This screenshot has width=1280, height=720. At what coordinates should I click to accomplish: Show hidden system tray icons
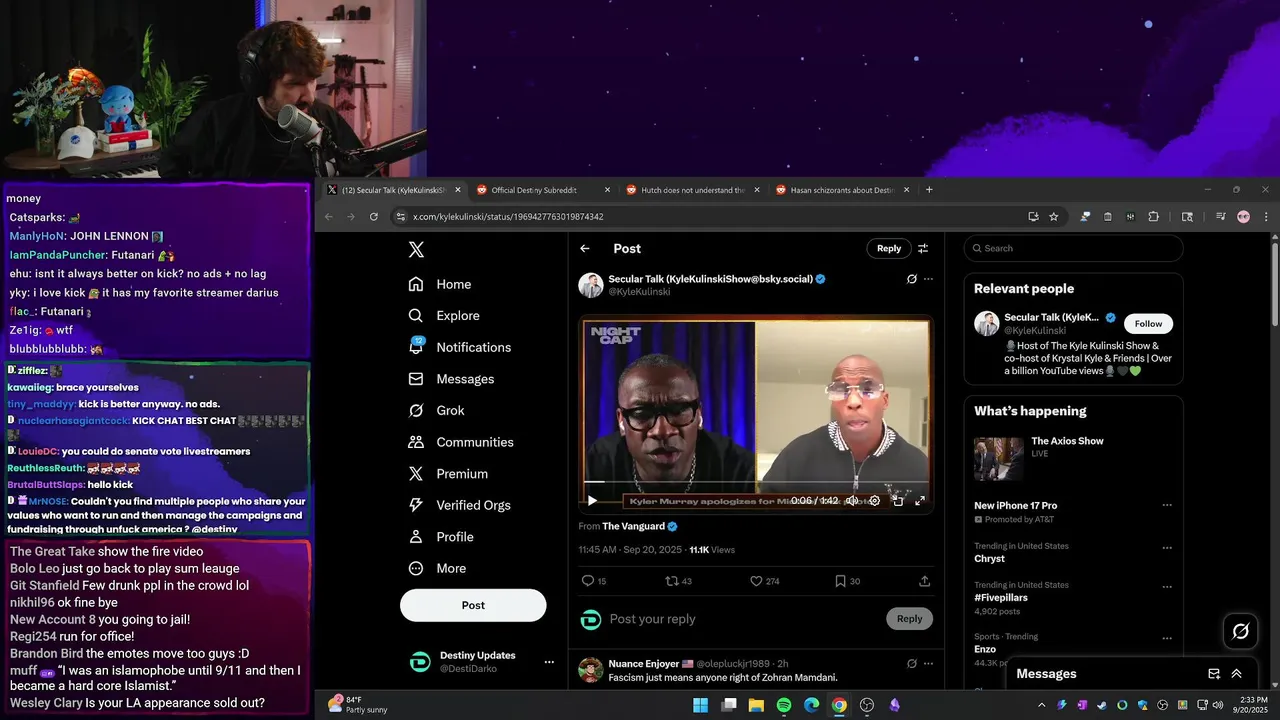pos(1042,705)
